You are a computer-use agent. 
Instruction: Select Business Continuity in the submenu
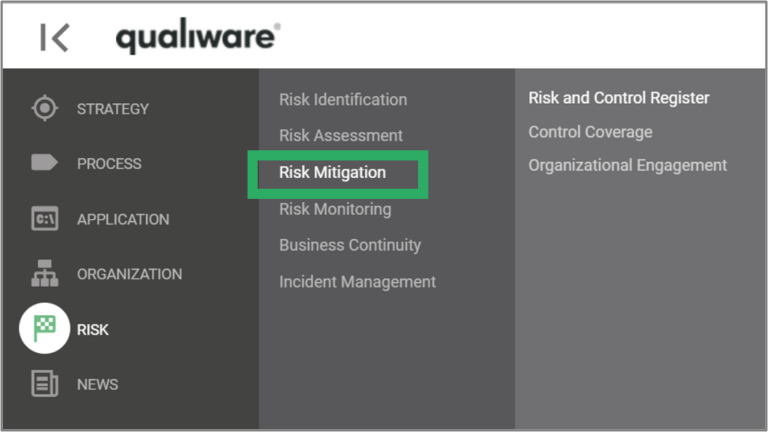pos(350,245)
